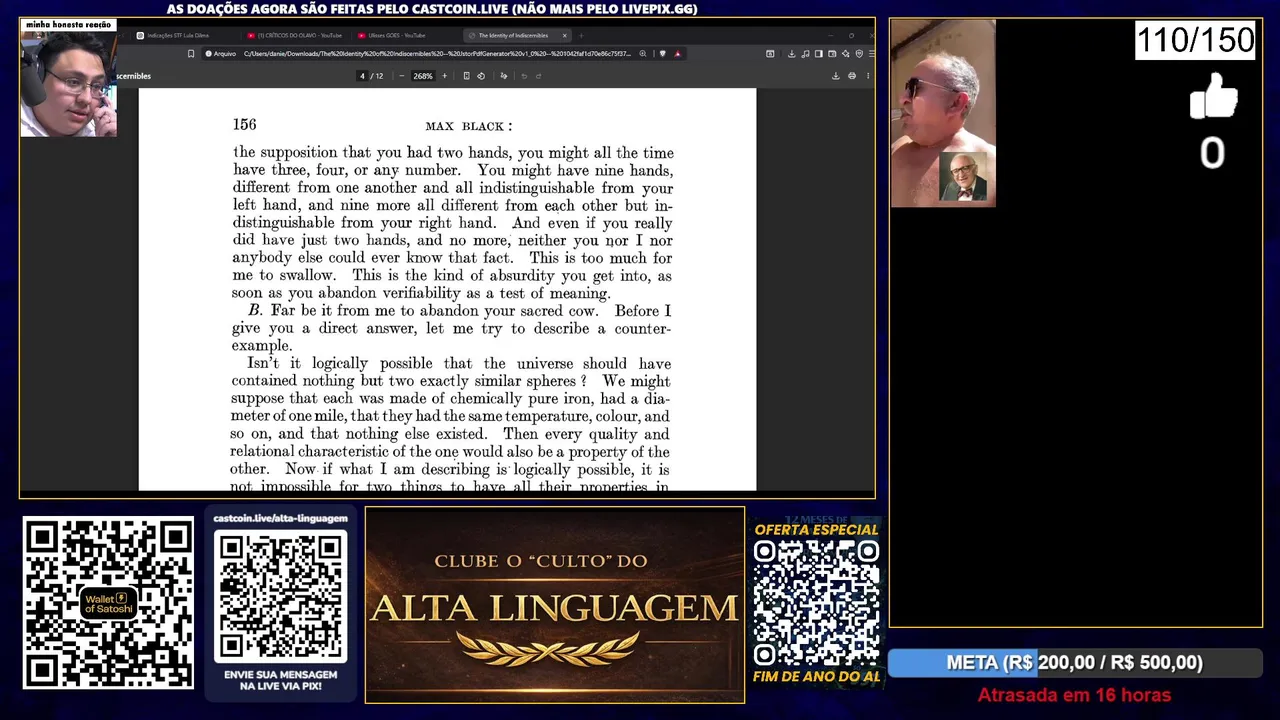Open a new browser tab
This screenshot has height=720, width=1280.
coord(581,35)
